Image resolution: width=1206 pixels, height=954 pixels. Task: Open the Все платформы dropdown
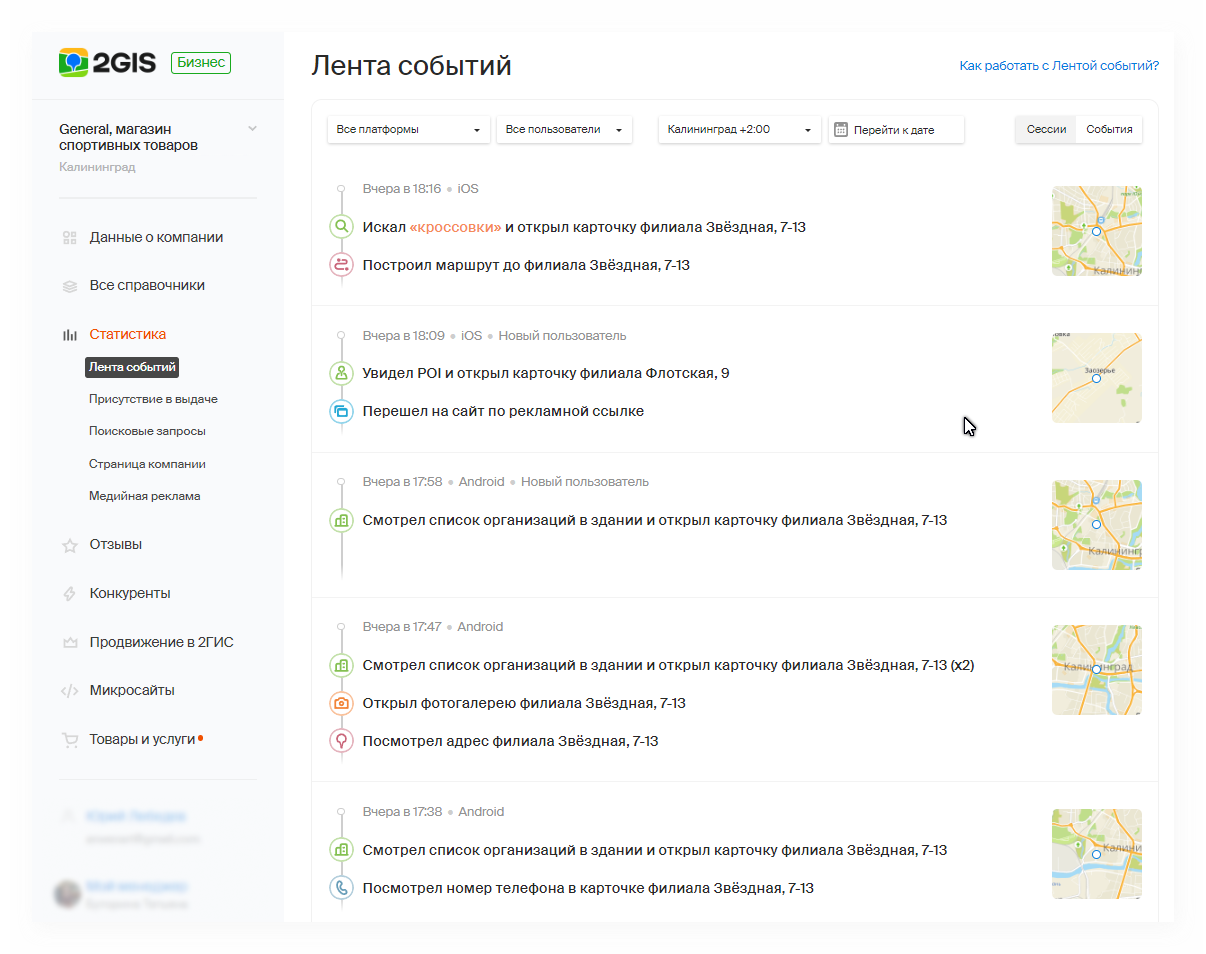[x=409, y=129]
